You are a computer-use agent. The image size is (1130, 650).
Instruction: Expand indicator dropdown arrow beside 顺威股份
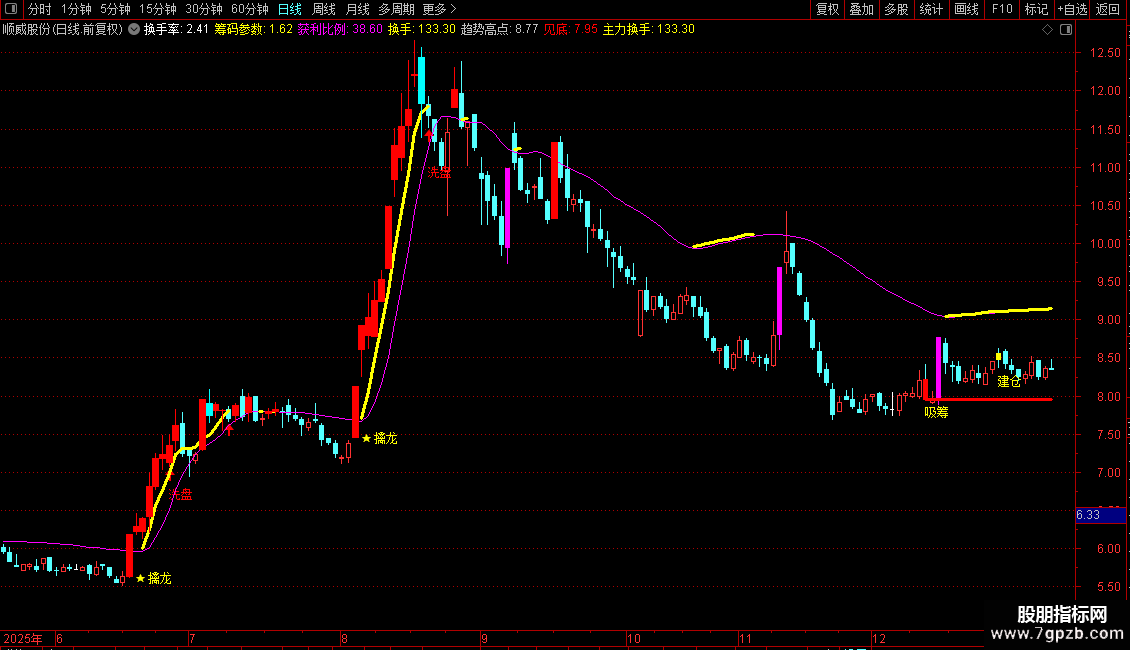[x=134, y=30]
